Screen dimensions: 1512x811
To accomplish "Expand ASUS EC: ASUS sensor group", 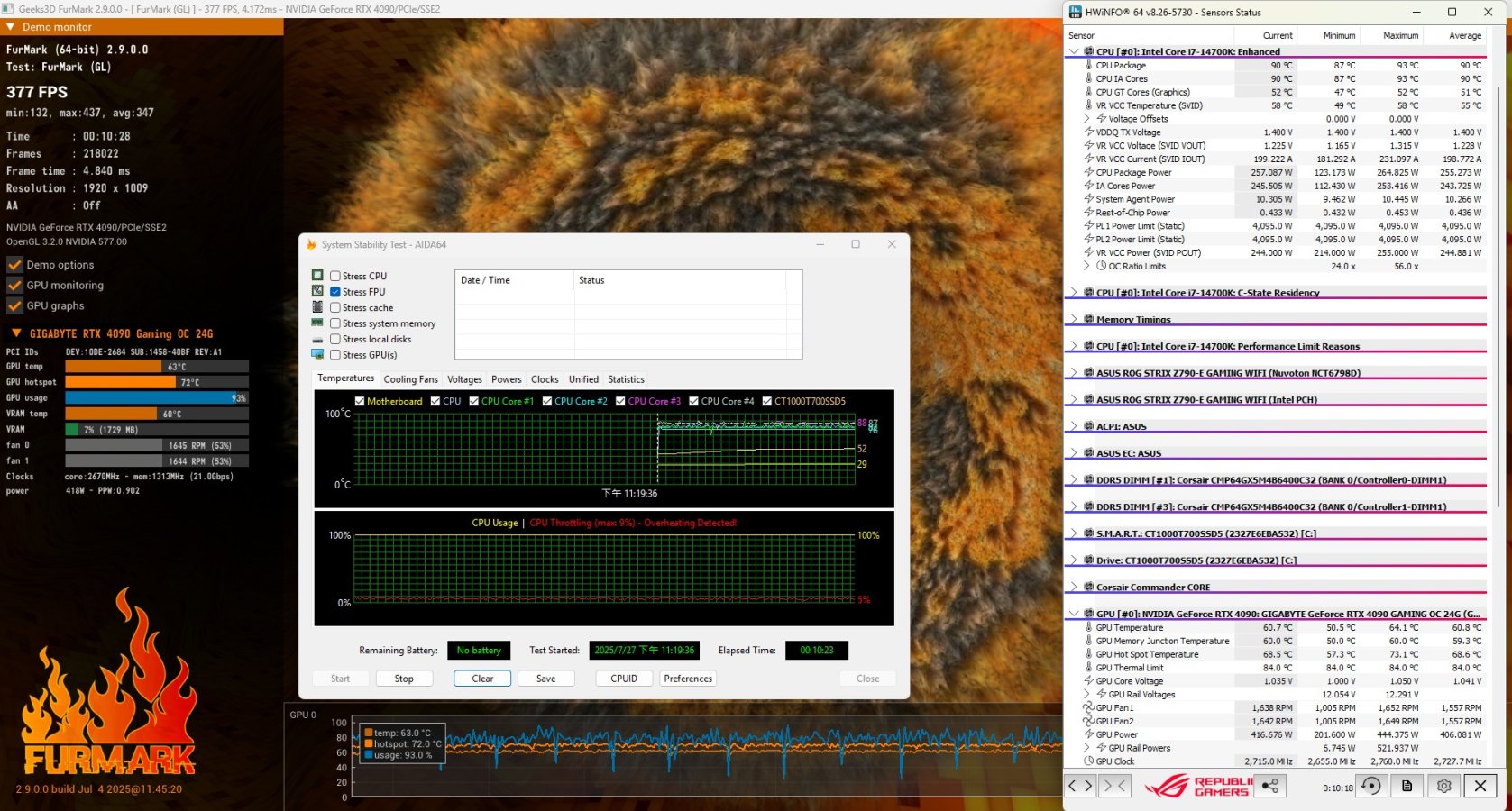I will pos(1074,453).
